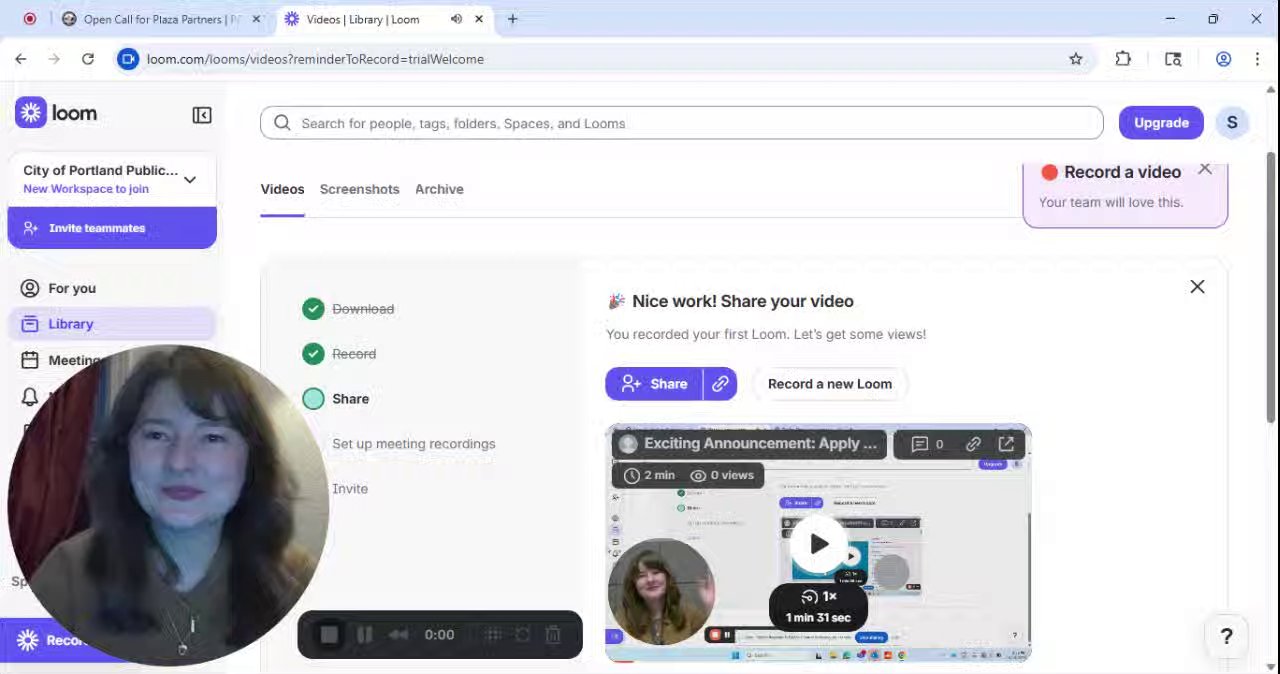1280x674 pixels.
Task: Toggle the Download step checkmark
Action: pos(313,309)
